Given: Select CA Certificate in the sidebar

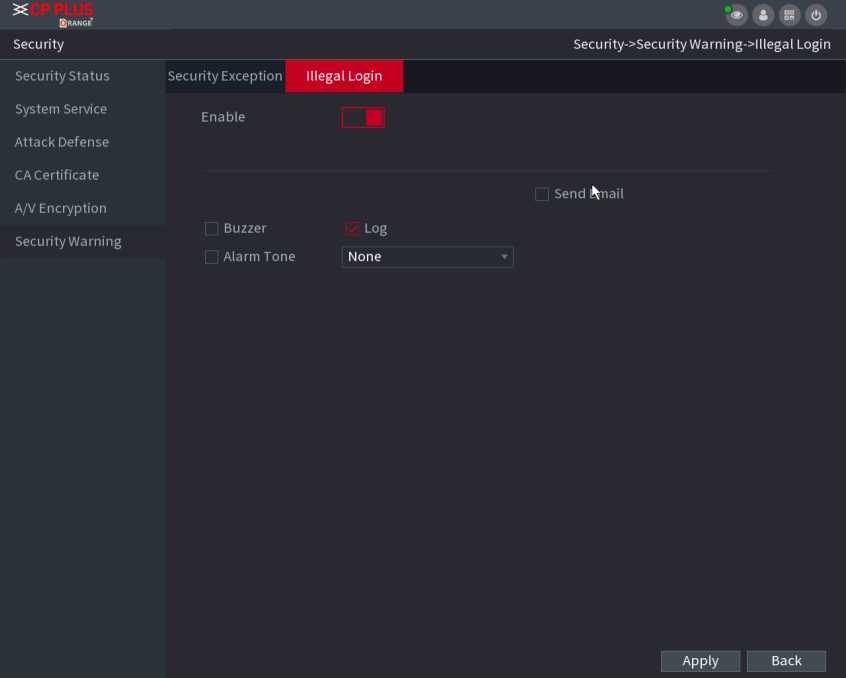Looking at the screenshot, I should (x=57, y=175).
